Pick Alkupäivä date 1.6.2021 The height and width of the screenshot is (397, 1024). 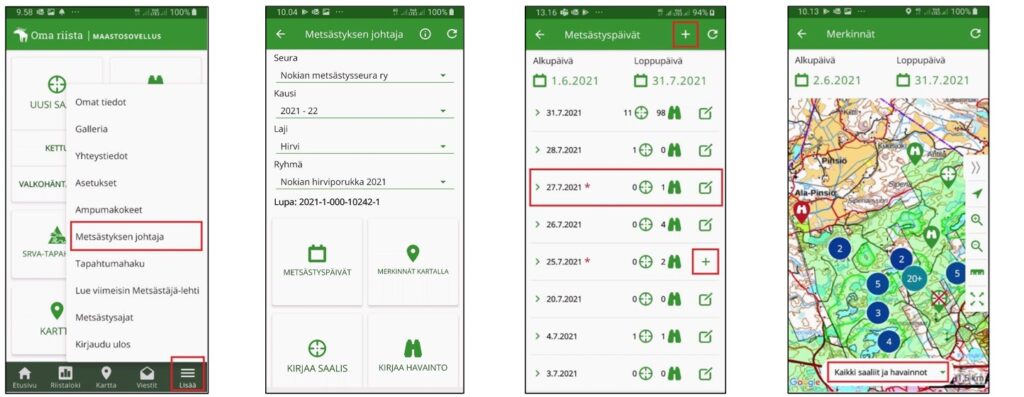tap(566, 81)
